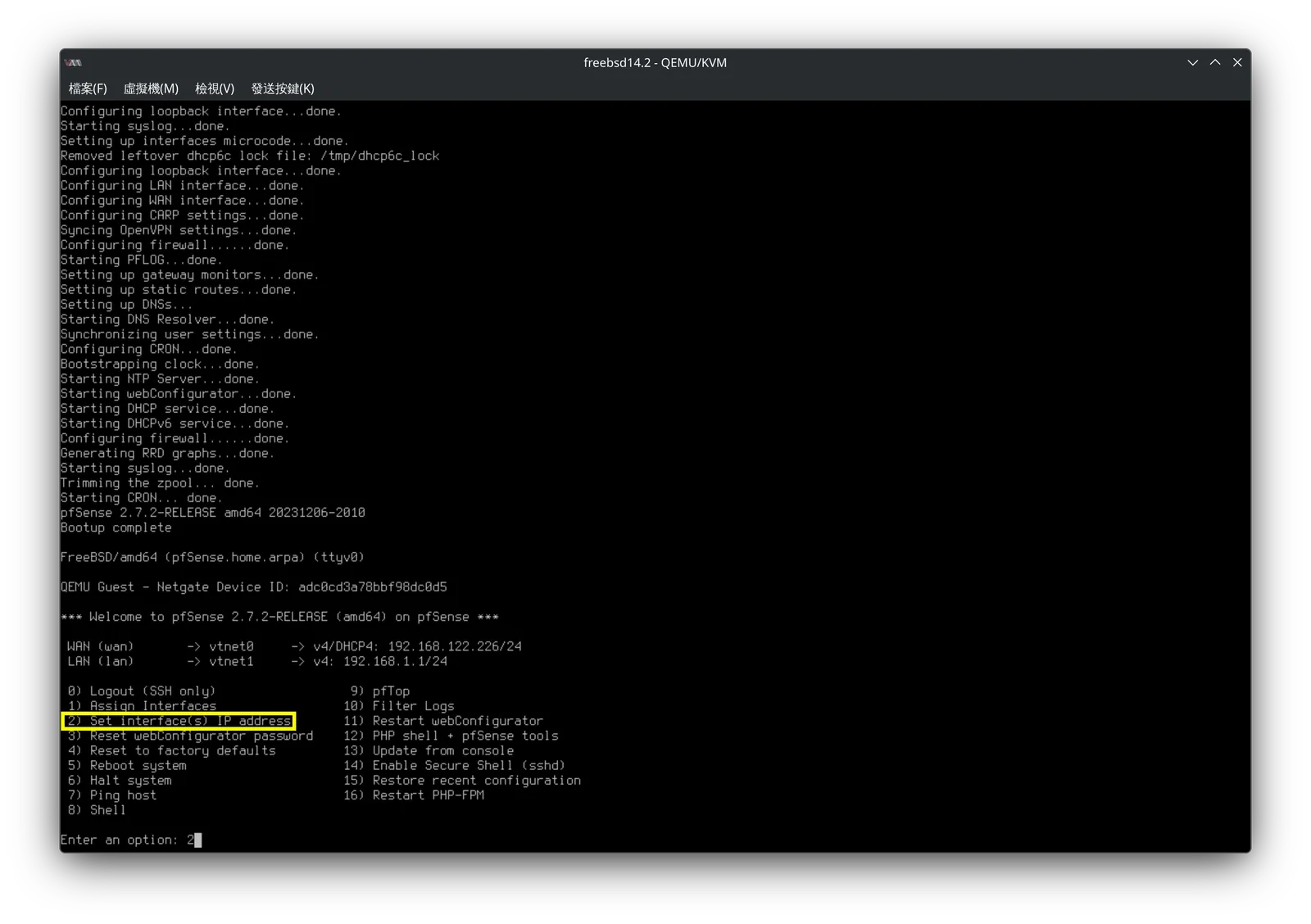Open the 發送按鍵(K) menu

tap(283, 88)
